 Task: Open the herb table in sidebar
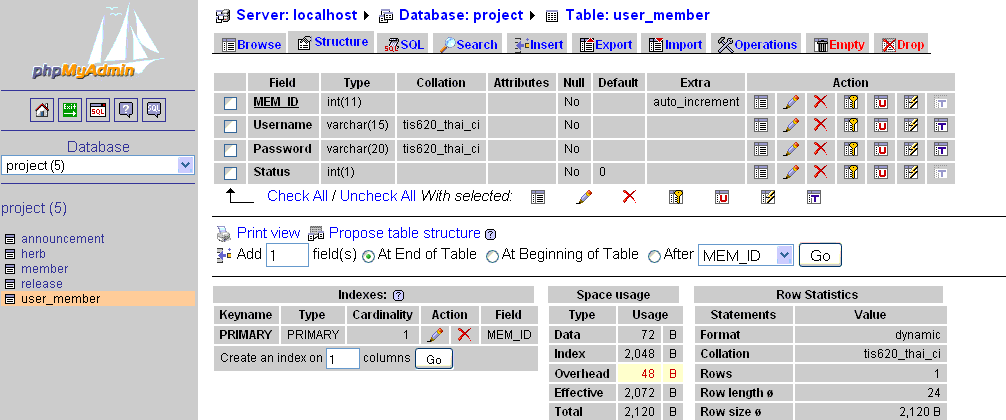click(x=33, y=254)
